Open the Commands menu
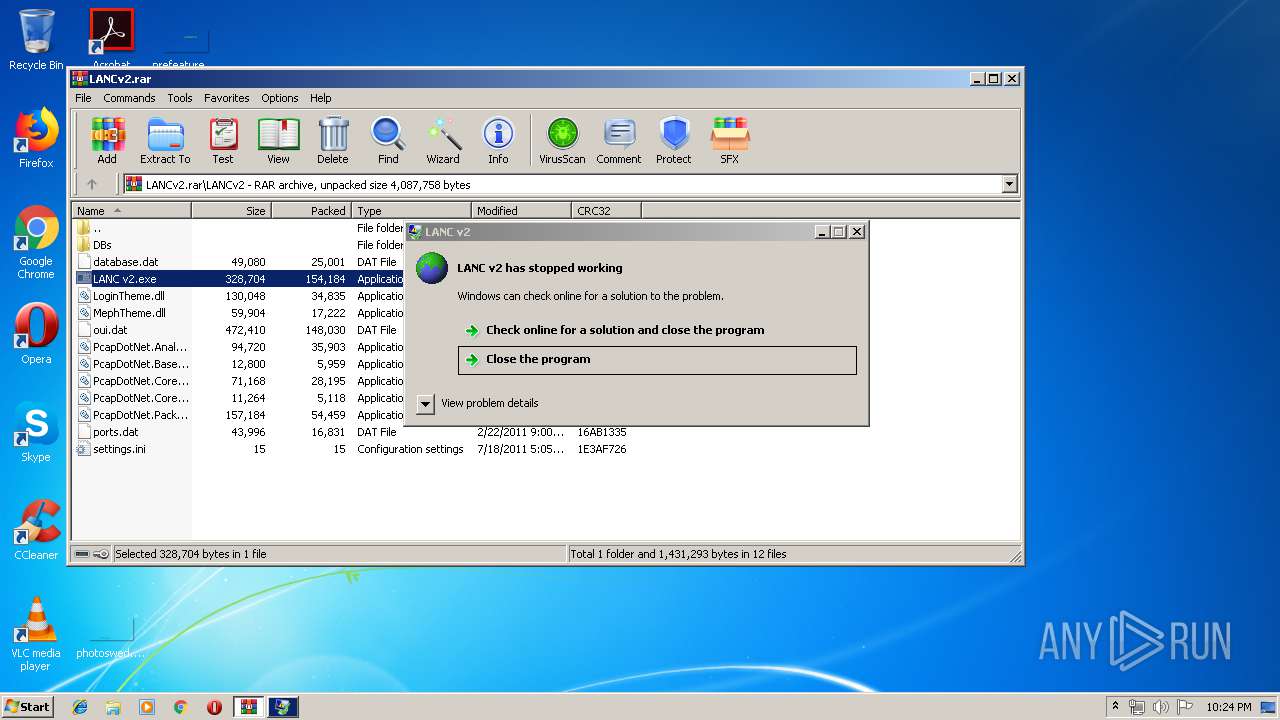This screenshot has height=720, width=1280. (129, 98)
